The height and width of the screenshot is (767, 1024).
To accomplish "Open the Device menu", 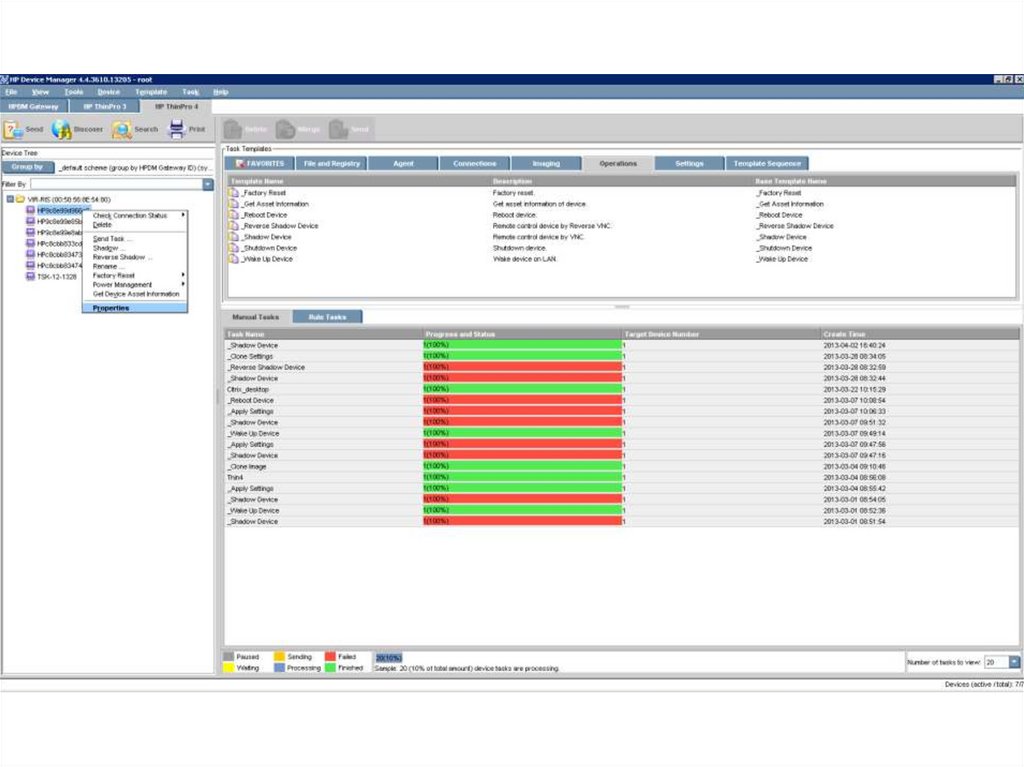I will click(108, 92).
